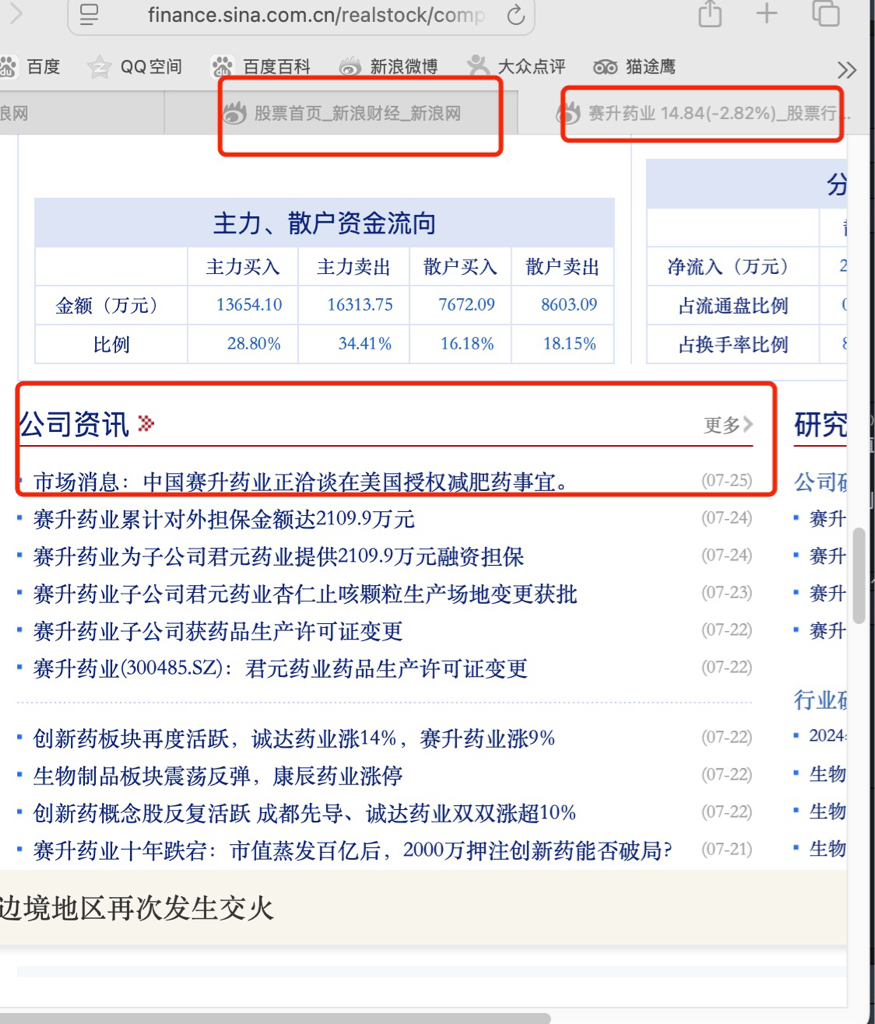Open 赛升药业十年跌宕 article
This screenshot has width=875, height=1024.
click(353, 850)
